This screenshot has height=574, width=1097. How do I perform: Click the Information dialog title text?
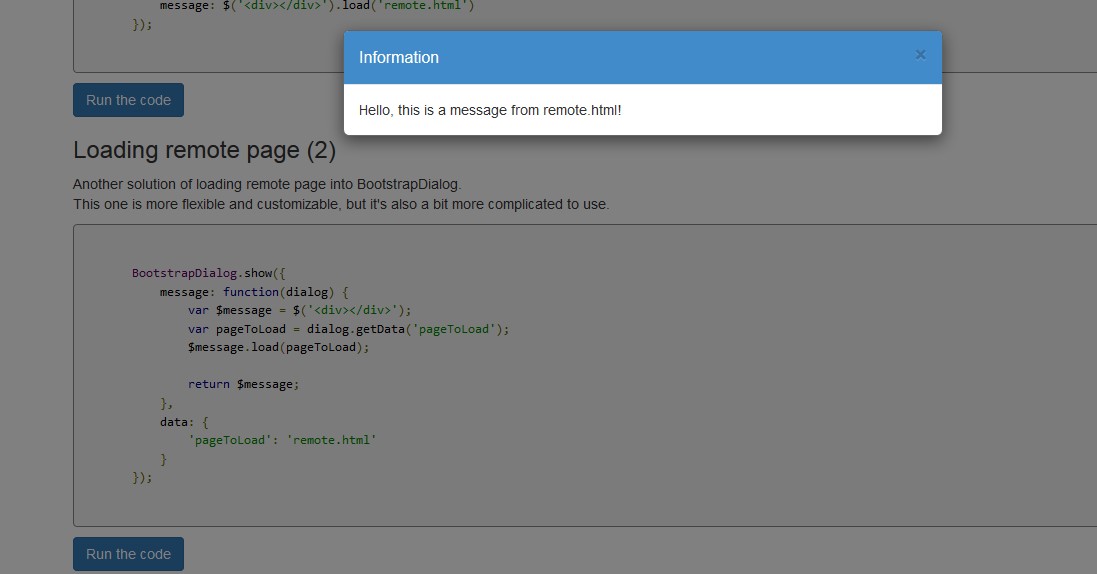(398, 58)
